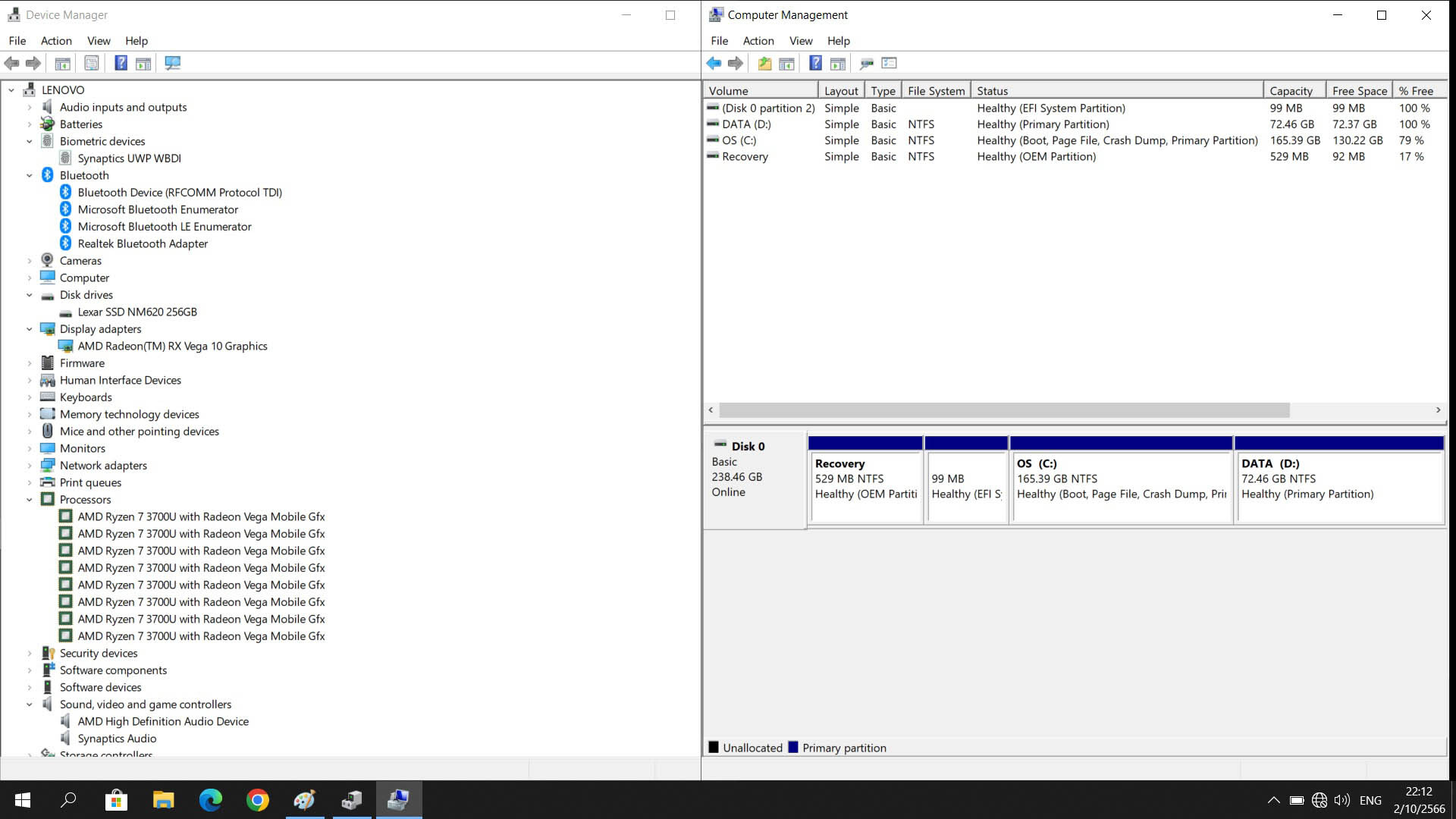Open File menu in Device Manager

tap(17, 41)
